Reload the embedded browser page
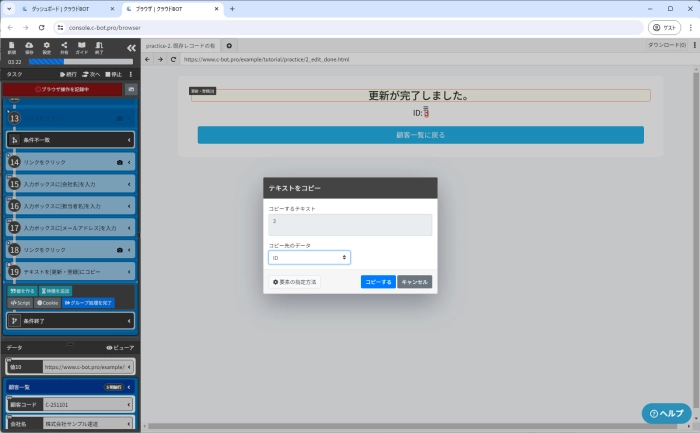Image resolution: width=700 pixels, height=433 pixels. pyautogui.click(x=173, y=60)
